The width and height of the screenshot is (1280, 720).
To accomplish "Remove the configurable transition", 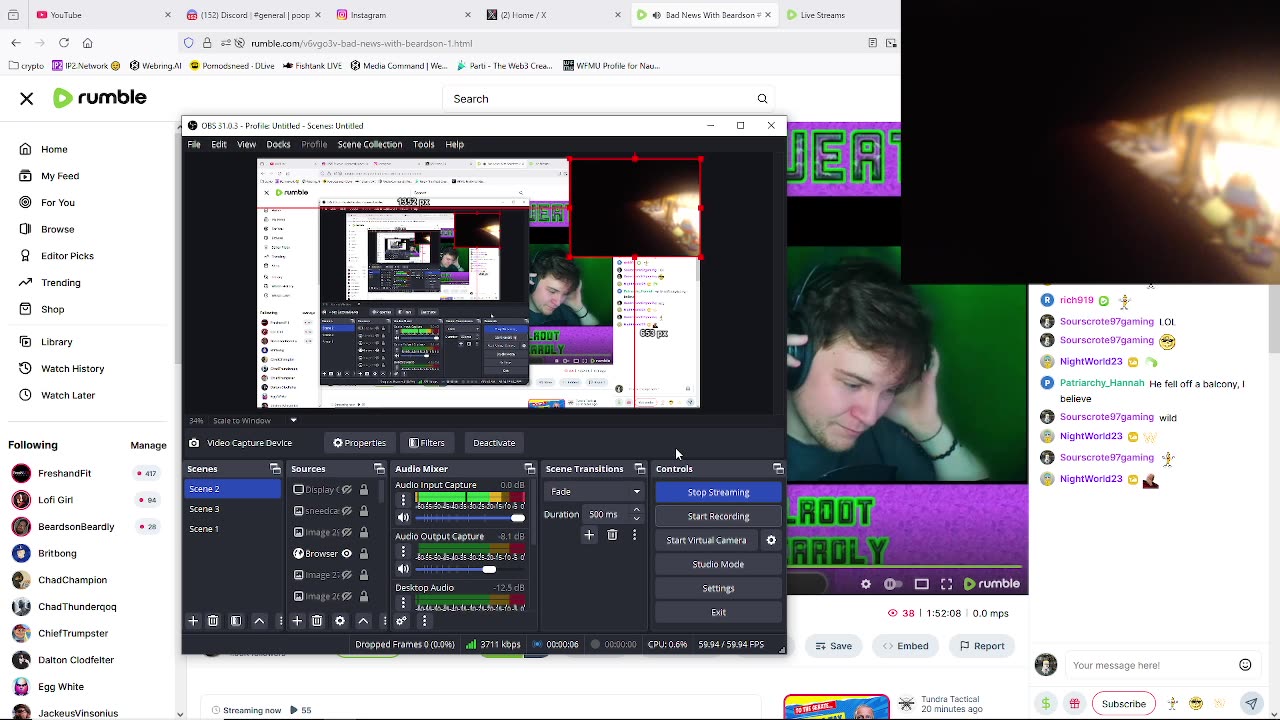I will tap(612, 535).
